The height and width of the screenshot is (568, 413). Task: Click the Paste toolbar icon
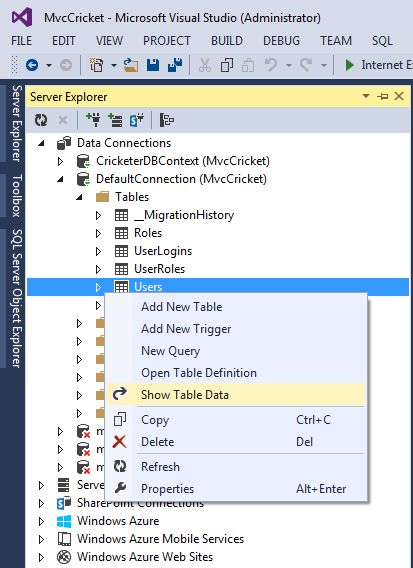tap(248, 65)
